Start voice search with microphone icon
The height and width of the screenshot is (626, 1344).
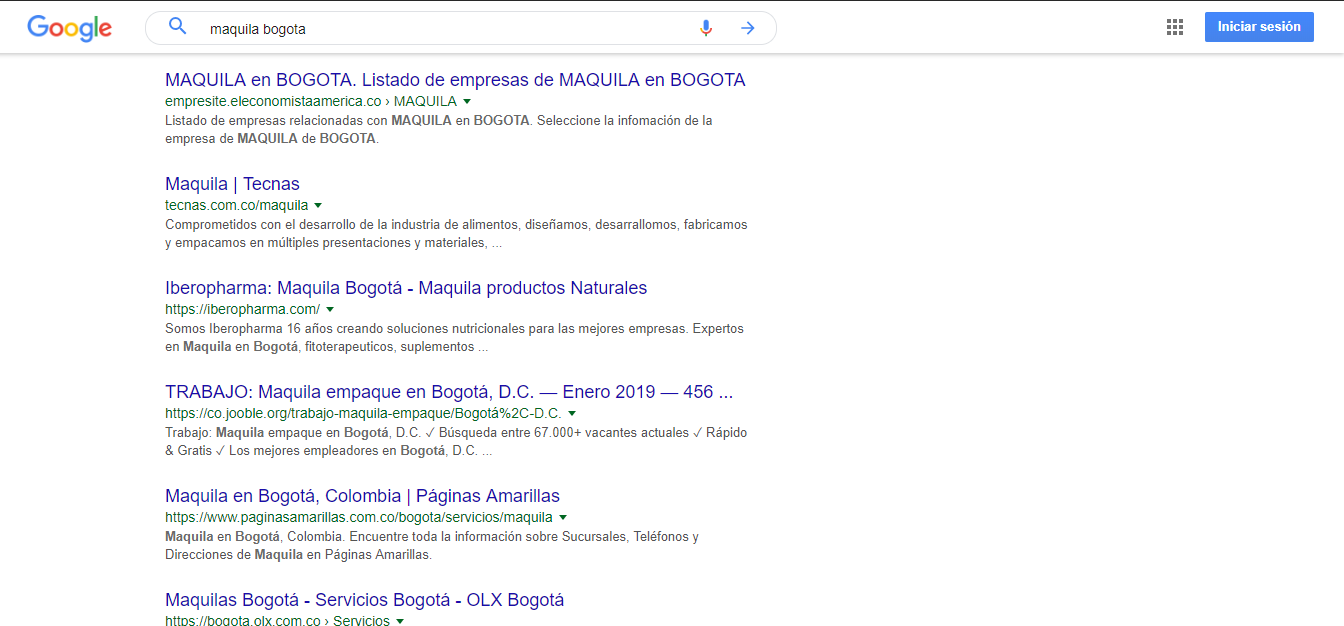706,28
